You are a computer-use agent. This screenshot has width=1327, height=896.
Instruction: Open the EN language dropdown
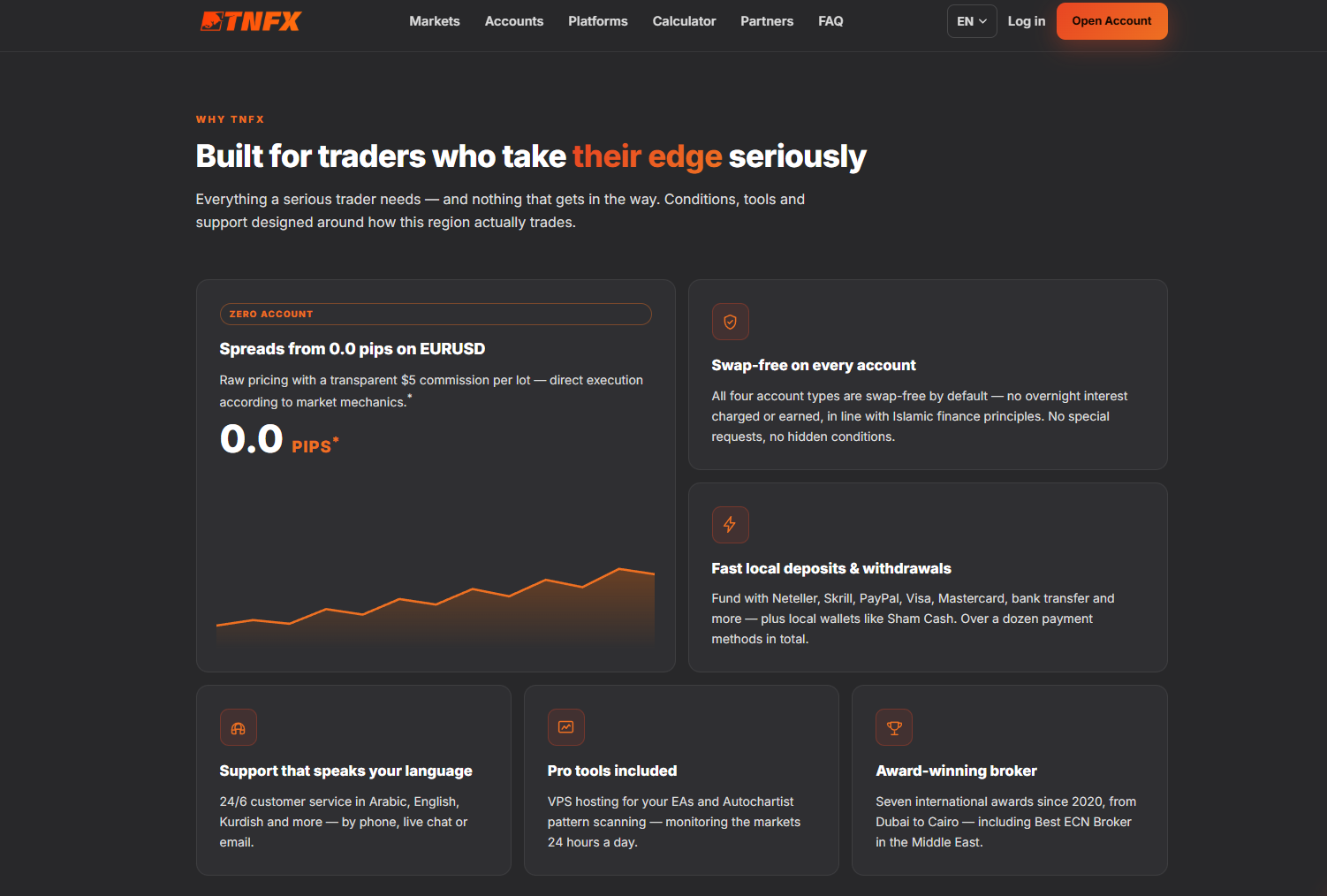(x=972, y=21)
